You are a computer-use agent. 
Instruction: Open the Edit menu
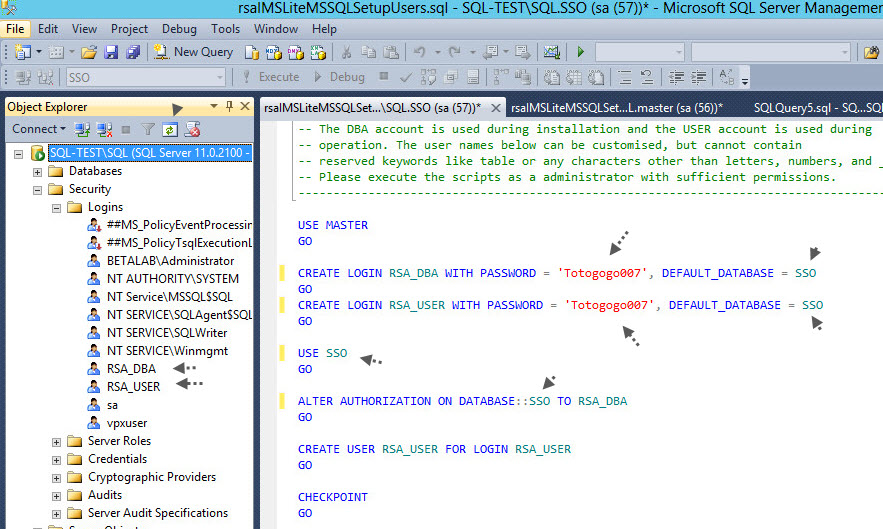tap(48, 29)
